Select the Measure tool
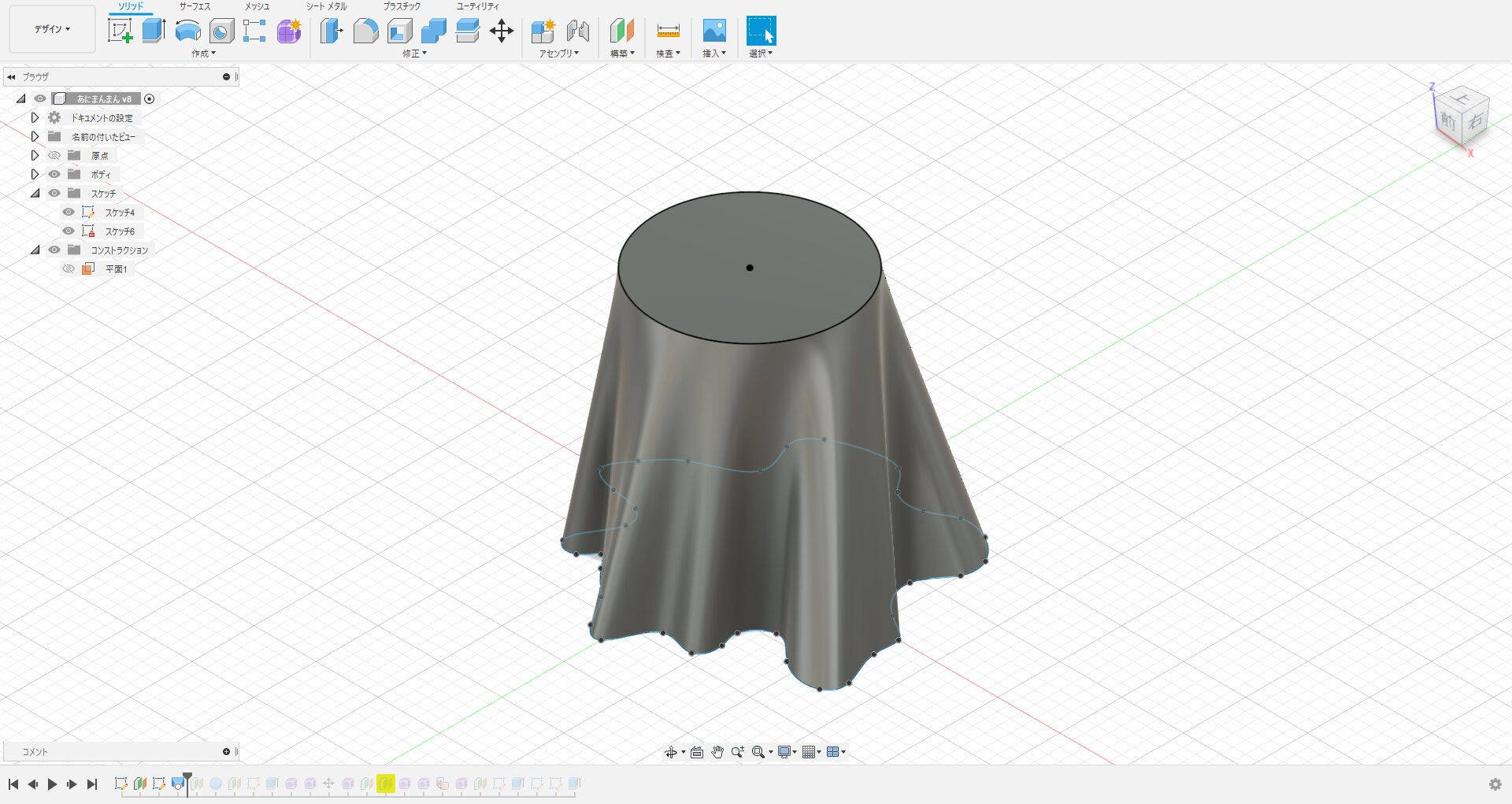This screenshot has width=1512, height=804. 668,31
